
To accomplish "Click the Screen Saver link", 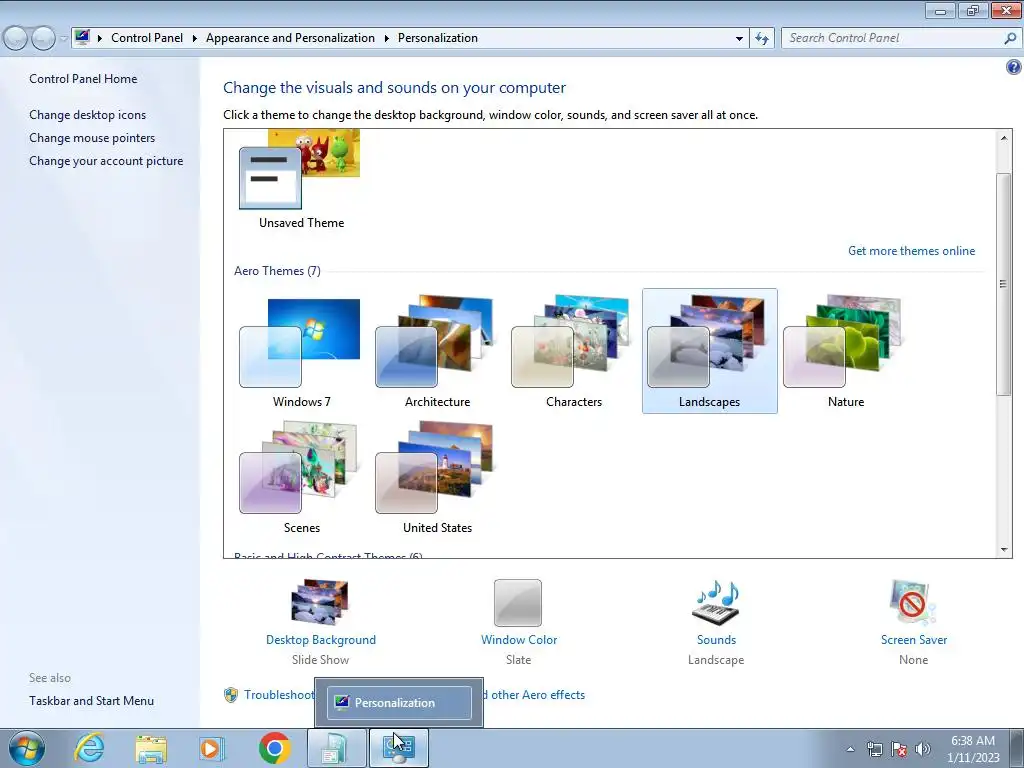I will click(x=914, y=640).
